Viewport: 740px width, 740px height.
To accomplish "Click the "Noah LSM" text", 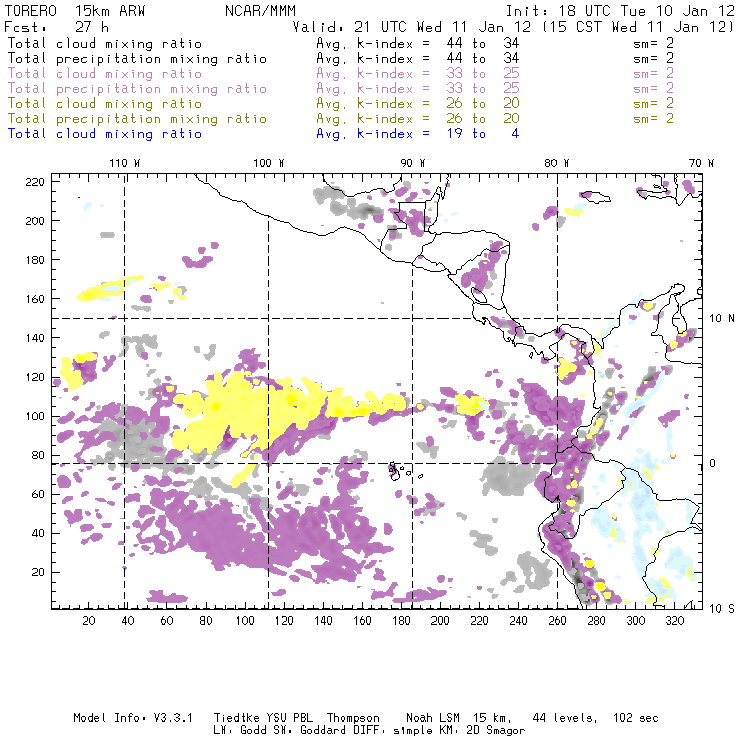I will point(433,718).
